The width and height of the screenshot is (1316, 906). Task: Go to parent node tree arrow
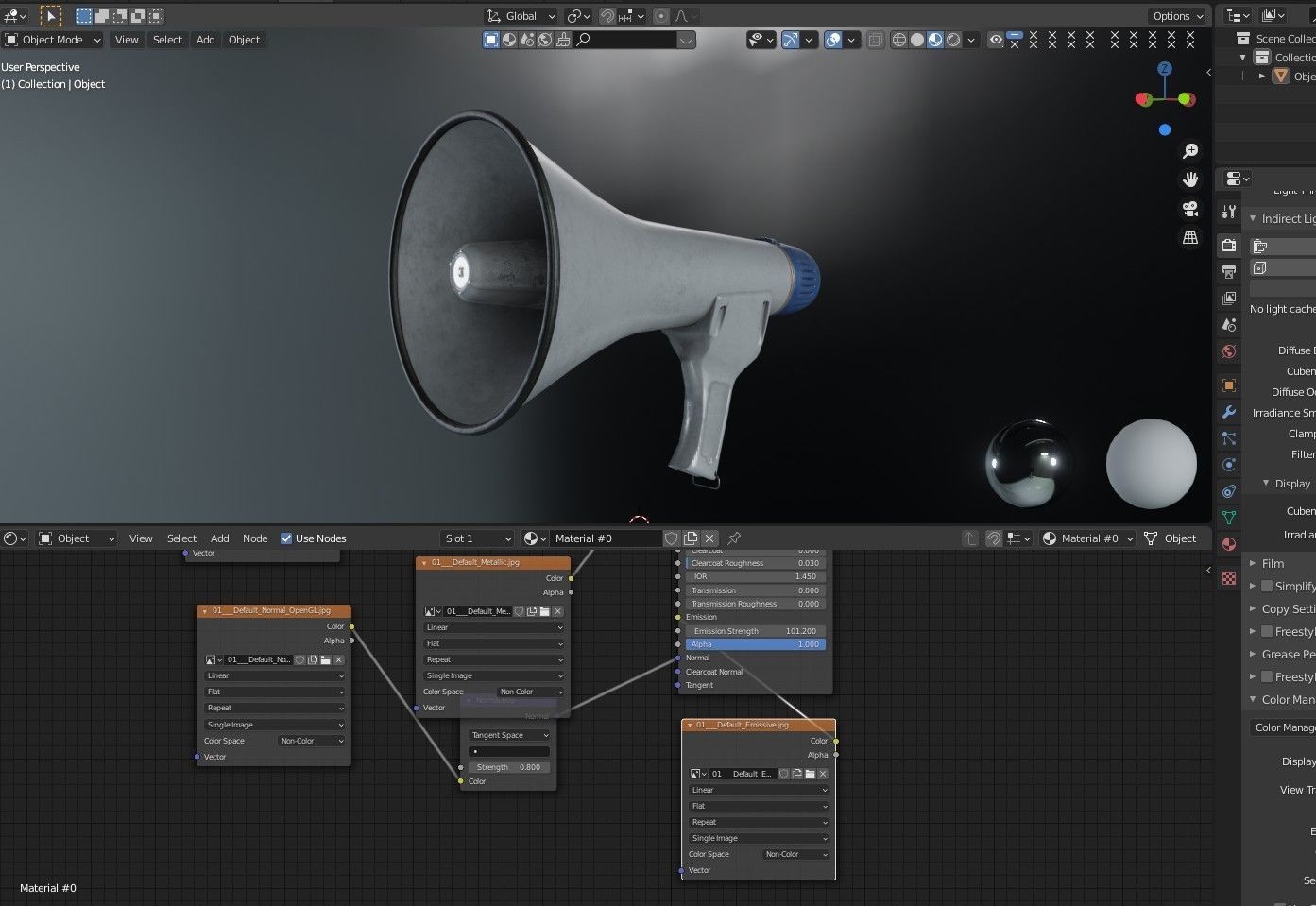click(970, 538)
